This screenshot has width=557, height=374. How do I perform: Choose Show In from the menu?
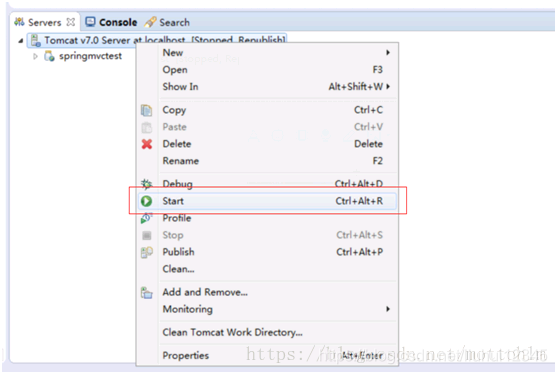(x=267, y=87)
